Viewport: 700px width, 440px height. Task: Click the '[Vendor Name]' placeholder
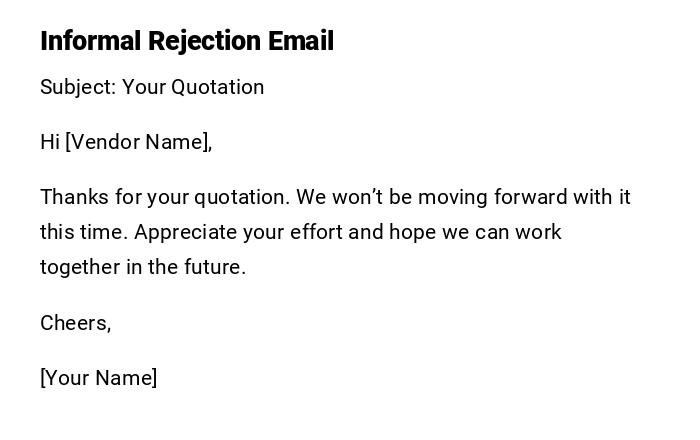point(138,142)
